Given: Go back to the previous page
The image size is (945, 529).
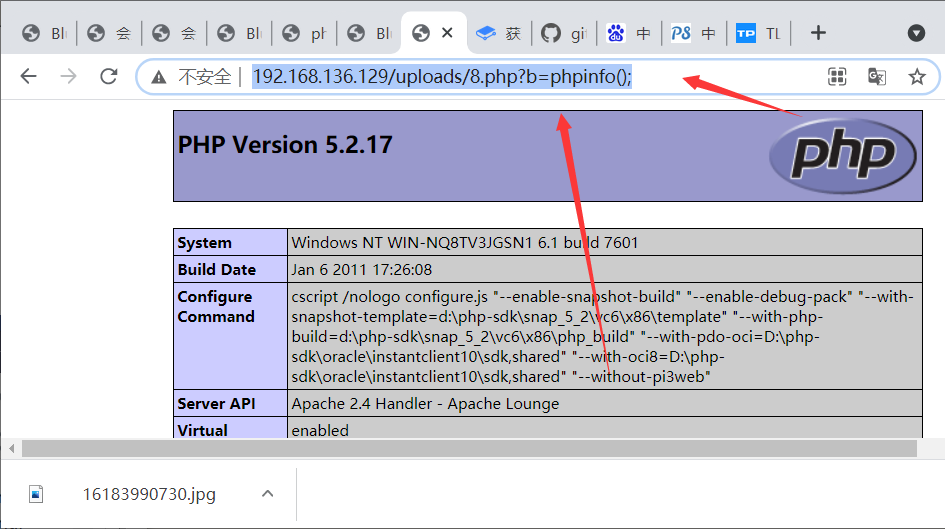Looking at the screenshot, I should (x=28, y=77).
